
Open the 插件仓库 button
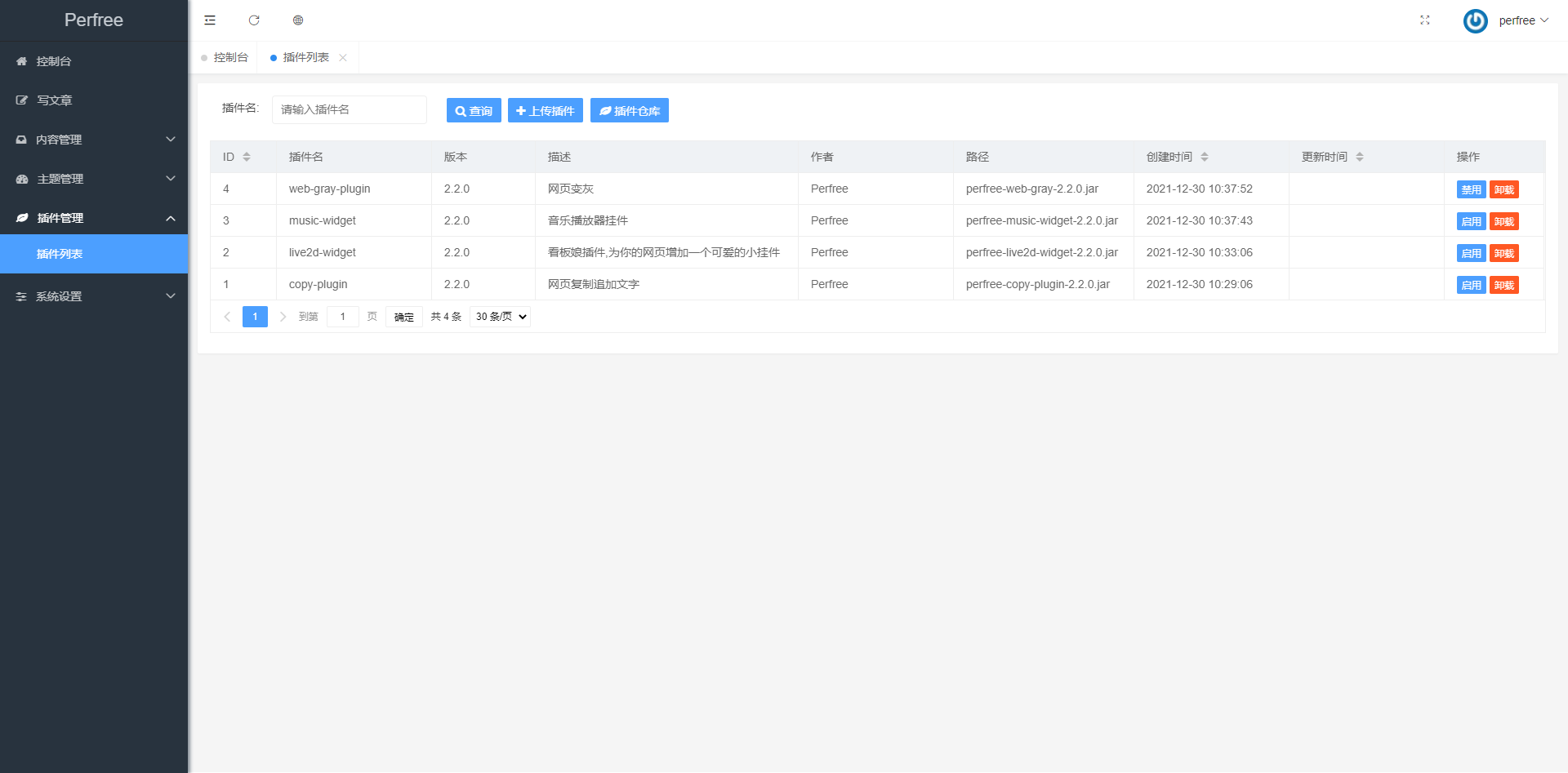[x=630, y=110]
